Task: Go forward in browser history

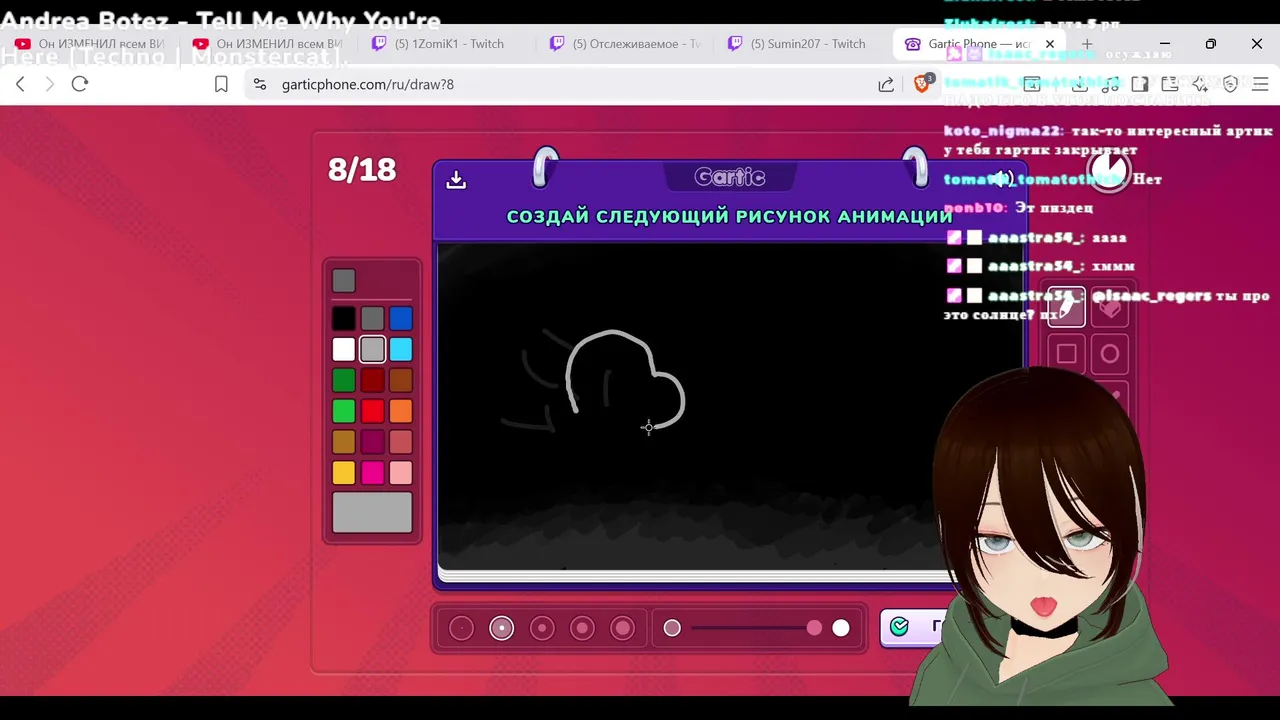Action: point(50,84)
